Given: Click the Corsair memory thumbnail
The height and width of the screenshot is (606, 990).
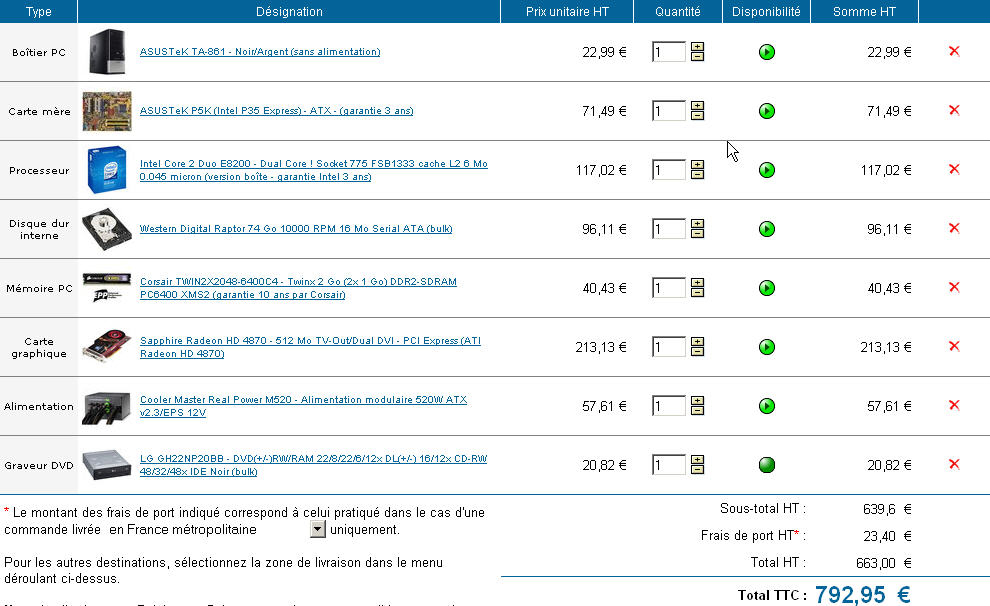Looking at the screenshot, I should pos(107,288).
